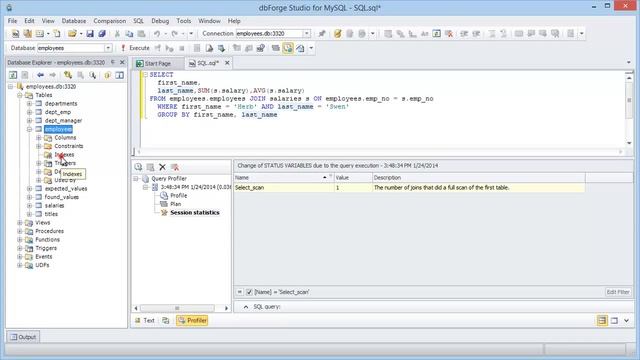Image resolution: width=640 pixels, height=360 pixels.
Task: Click the yellow SQL formatting icon in top toolbar
Action: coord(338,34)
